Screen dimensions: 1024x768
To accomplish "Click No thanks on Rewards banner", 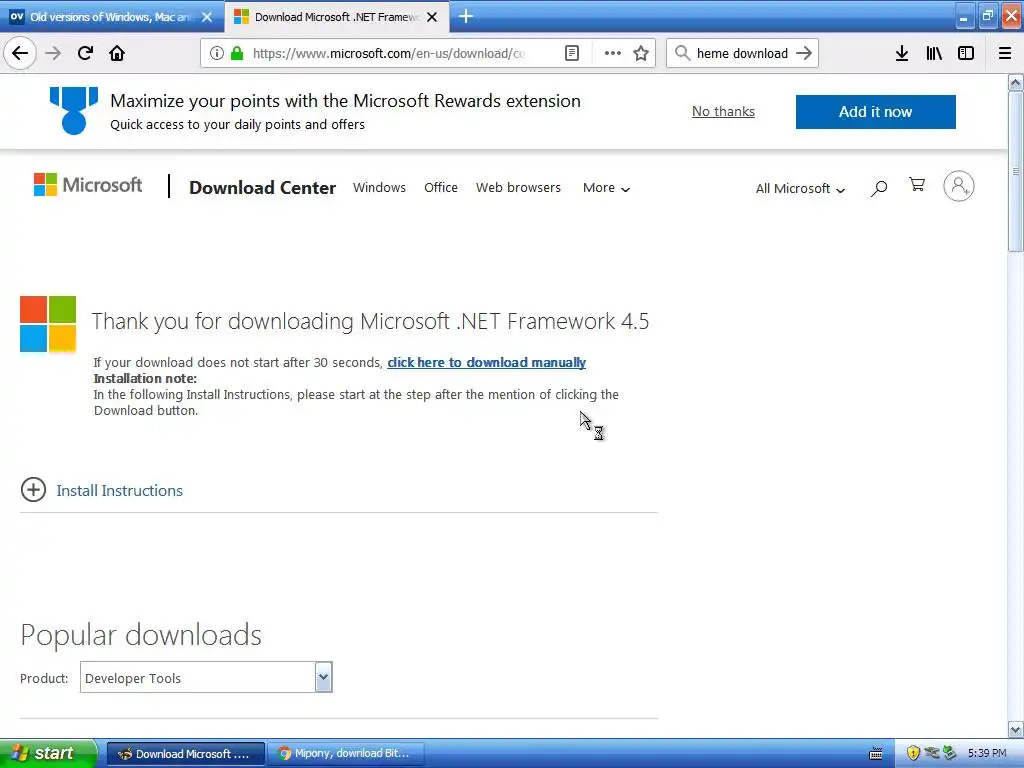I will (723, 112).
